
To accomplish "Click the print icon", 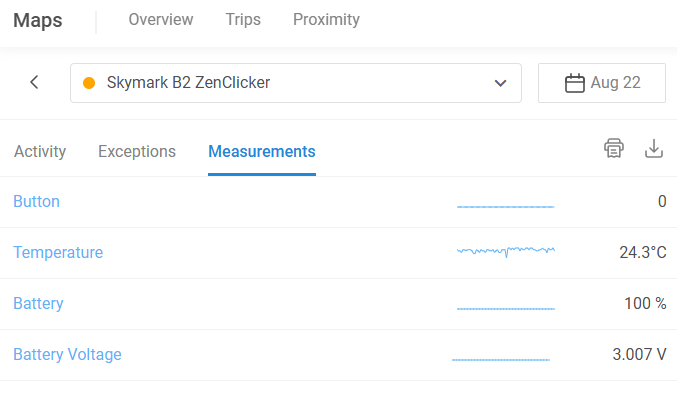I will click(x=614, y=148).
